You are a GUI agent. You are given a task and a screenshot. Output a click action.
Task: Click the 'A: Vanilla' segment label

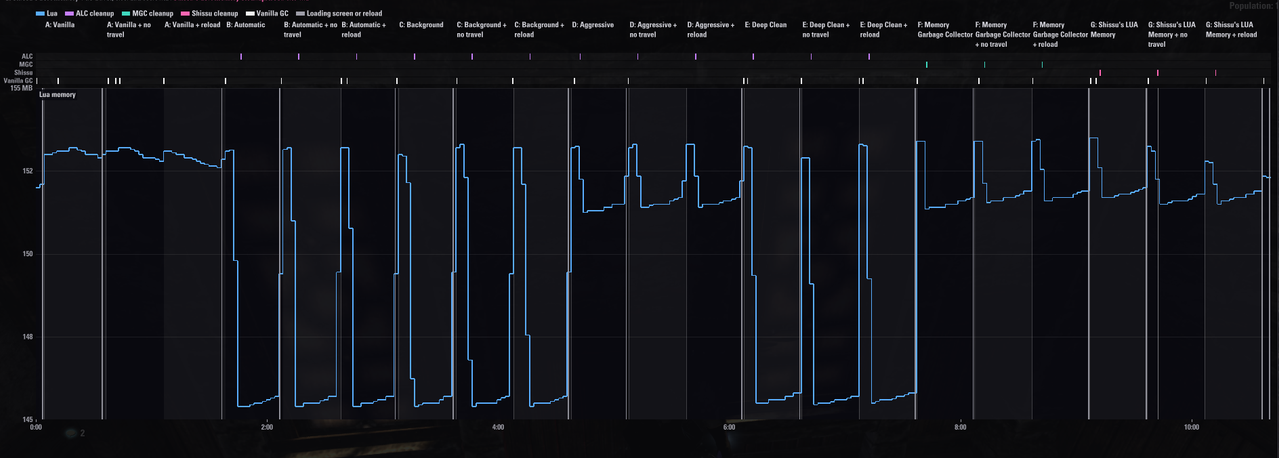click(60, 24)
